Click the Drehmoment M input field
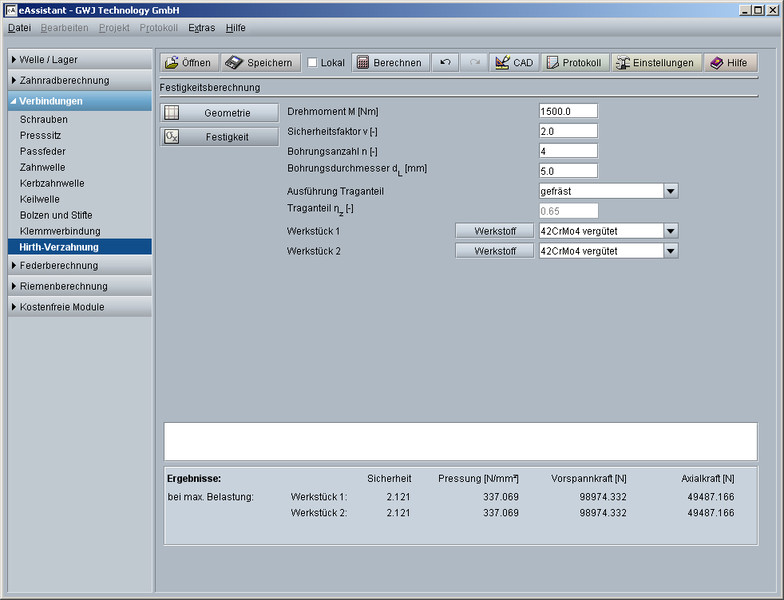Viewport: 784px width, 600px height. [x=567, y=111]
